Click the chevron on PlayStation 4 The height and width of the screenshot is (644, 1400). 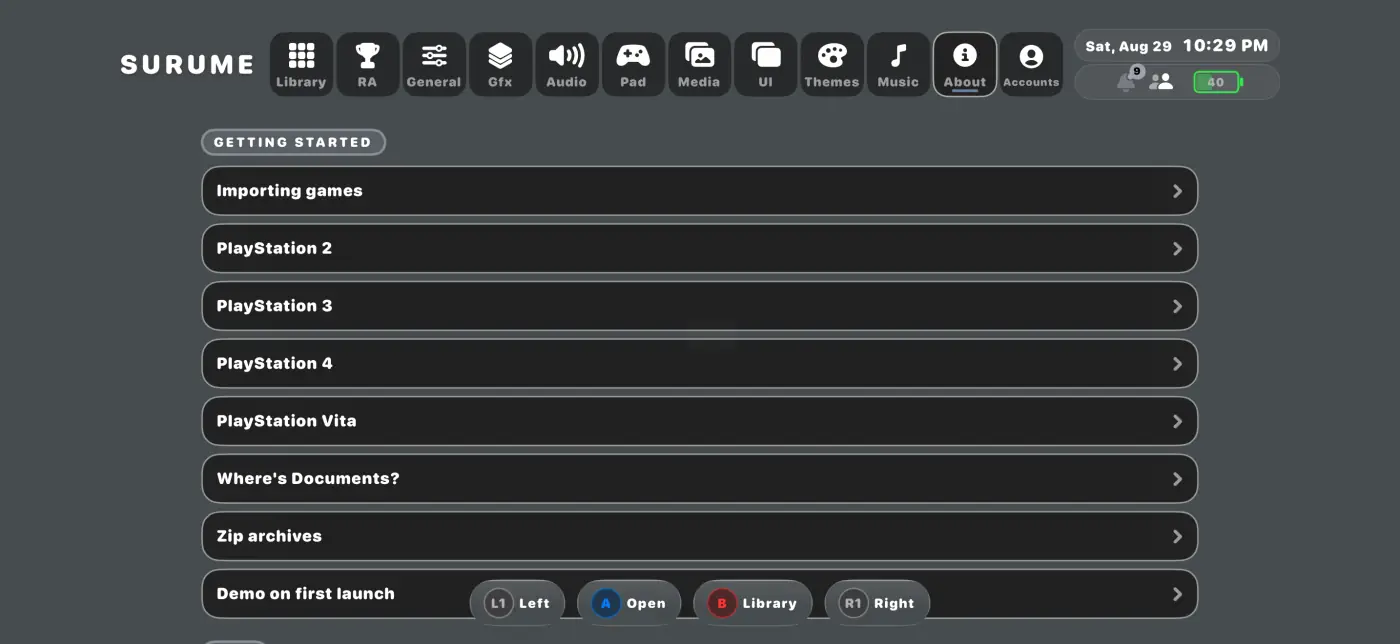[1177, 364]
